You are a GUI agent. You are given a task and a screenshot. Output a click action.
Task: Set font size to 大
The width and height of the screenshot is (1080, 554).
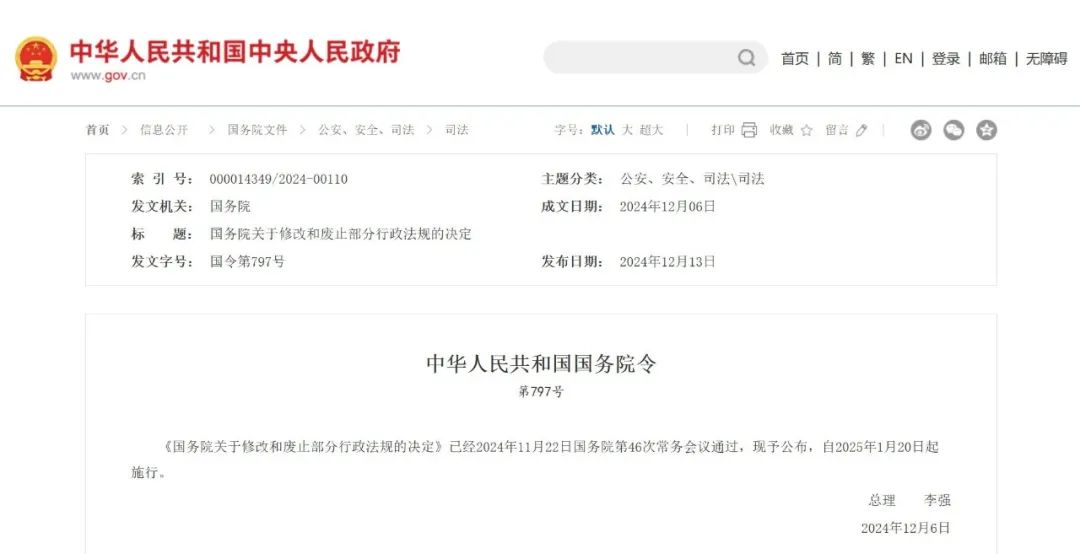tap(627, 130)
